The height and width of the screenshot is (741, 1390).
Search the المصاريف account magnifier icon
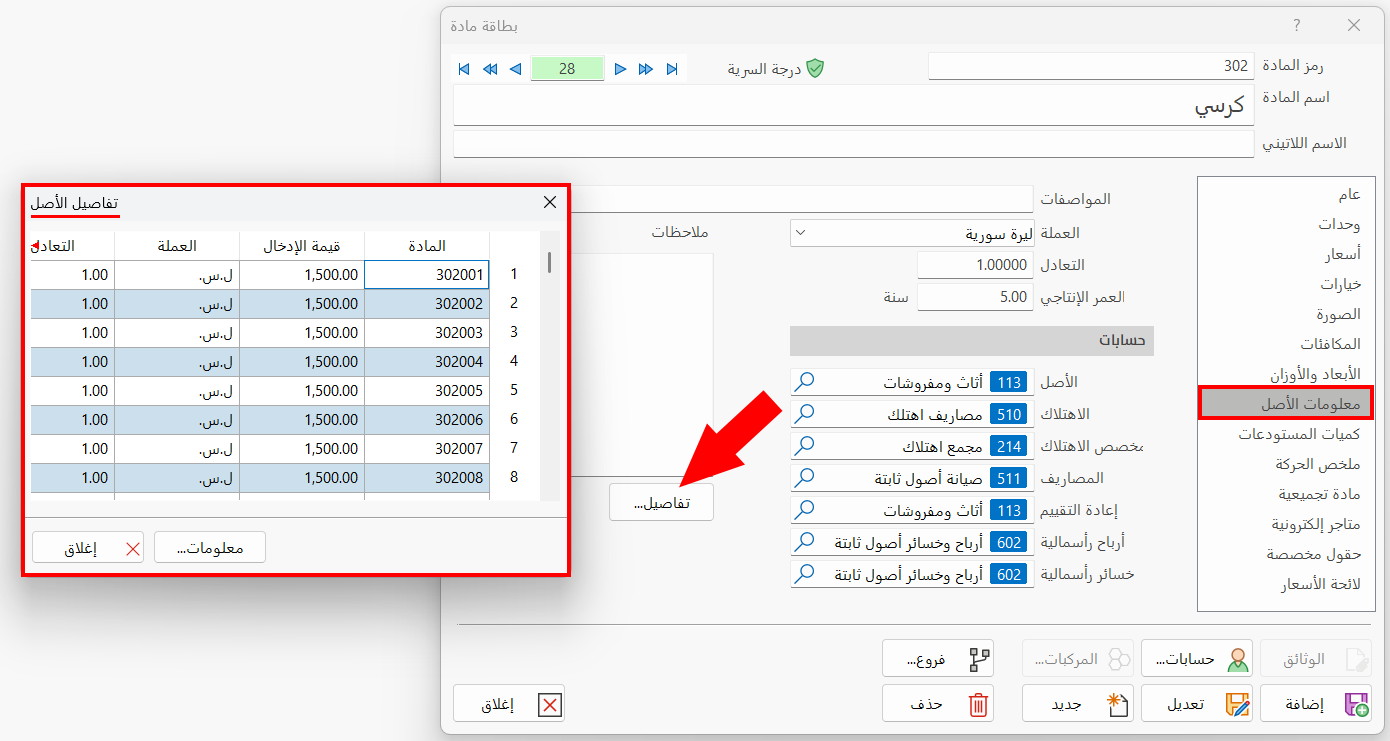[x=804, y=478]
